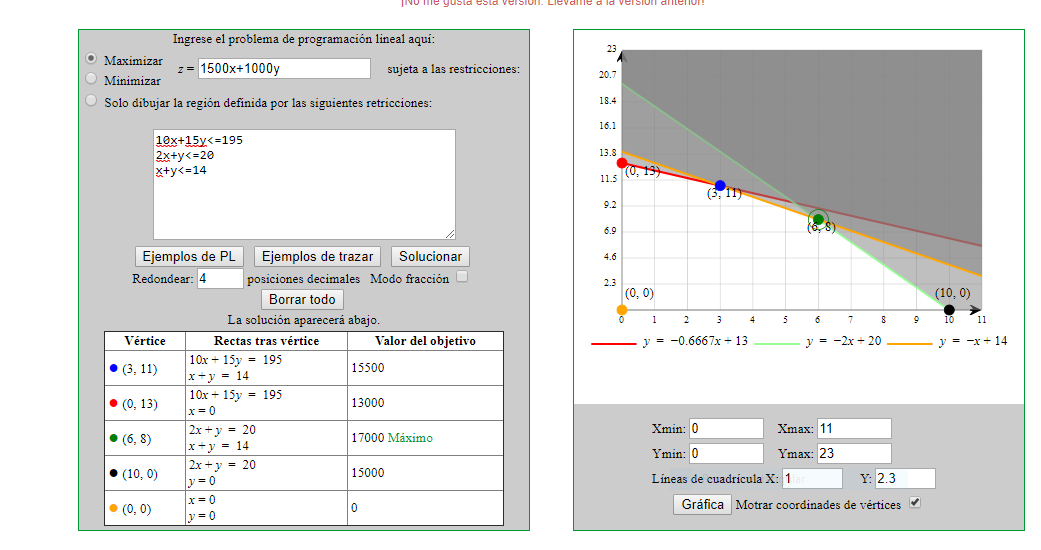The image size is (1041, 550).
Task: Uncheck Motrar coordenadas de vértices checkbox
Action: (x=914, y=503)
